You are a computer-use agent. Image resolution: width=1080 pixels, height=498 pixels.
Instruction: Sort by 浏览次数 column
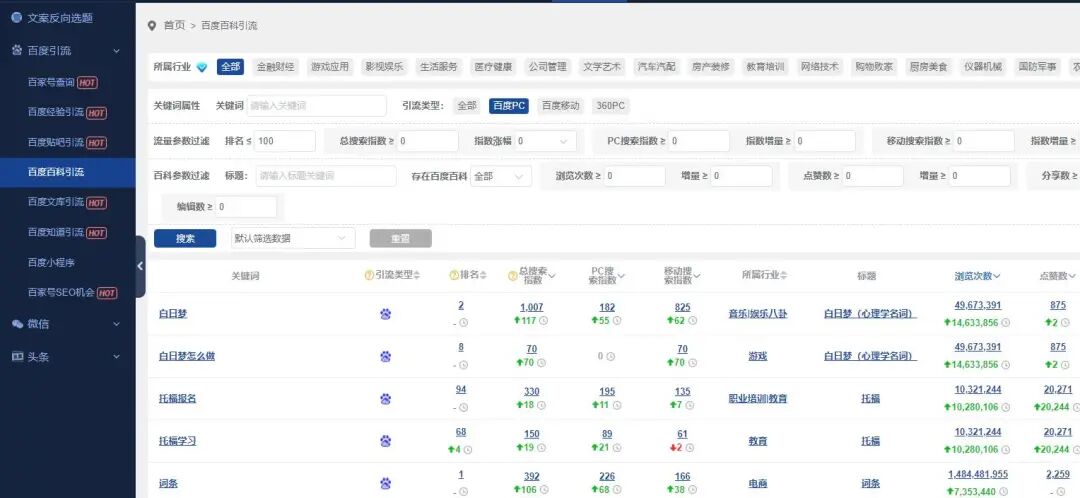[977, 276]
